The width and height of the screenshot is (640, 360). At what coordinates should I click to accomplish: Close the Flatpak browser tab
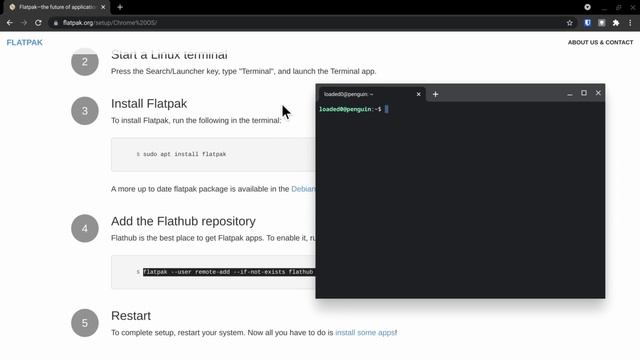click(x=103, y=7)
